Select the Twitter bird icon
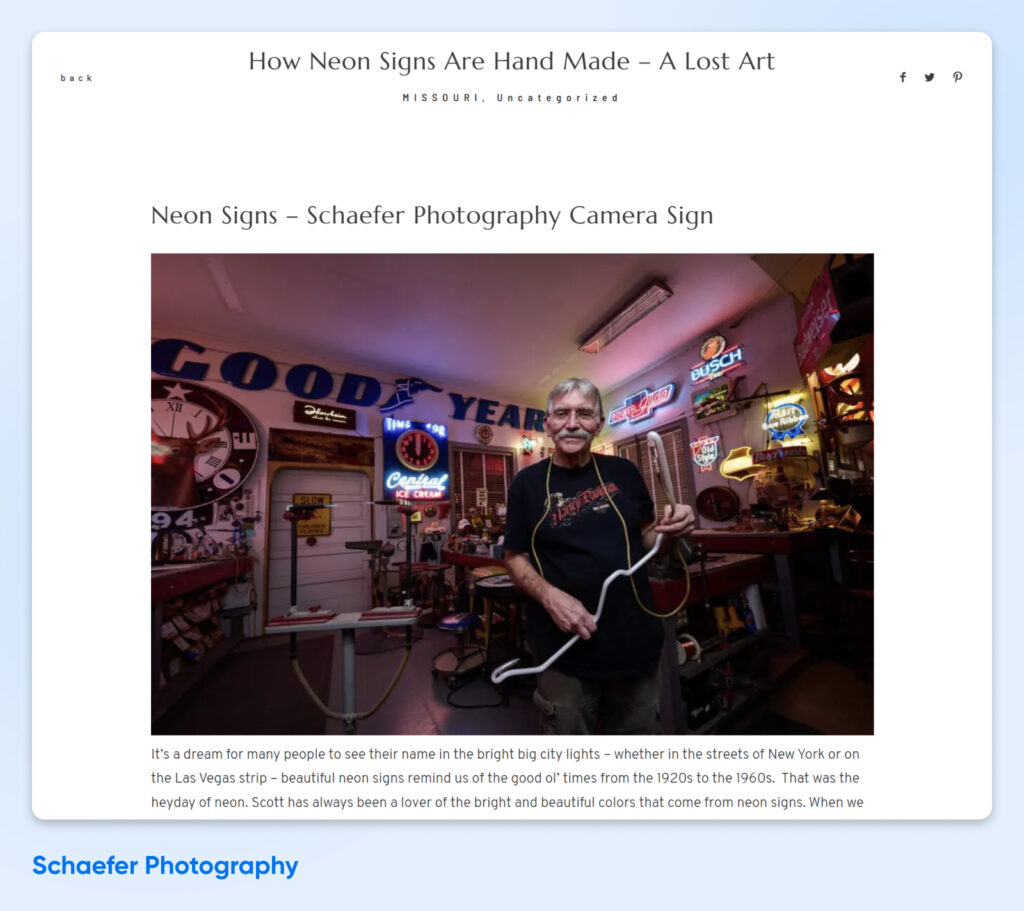 [930, 77]
